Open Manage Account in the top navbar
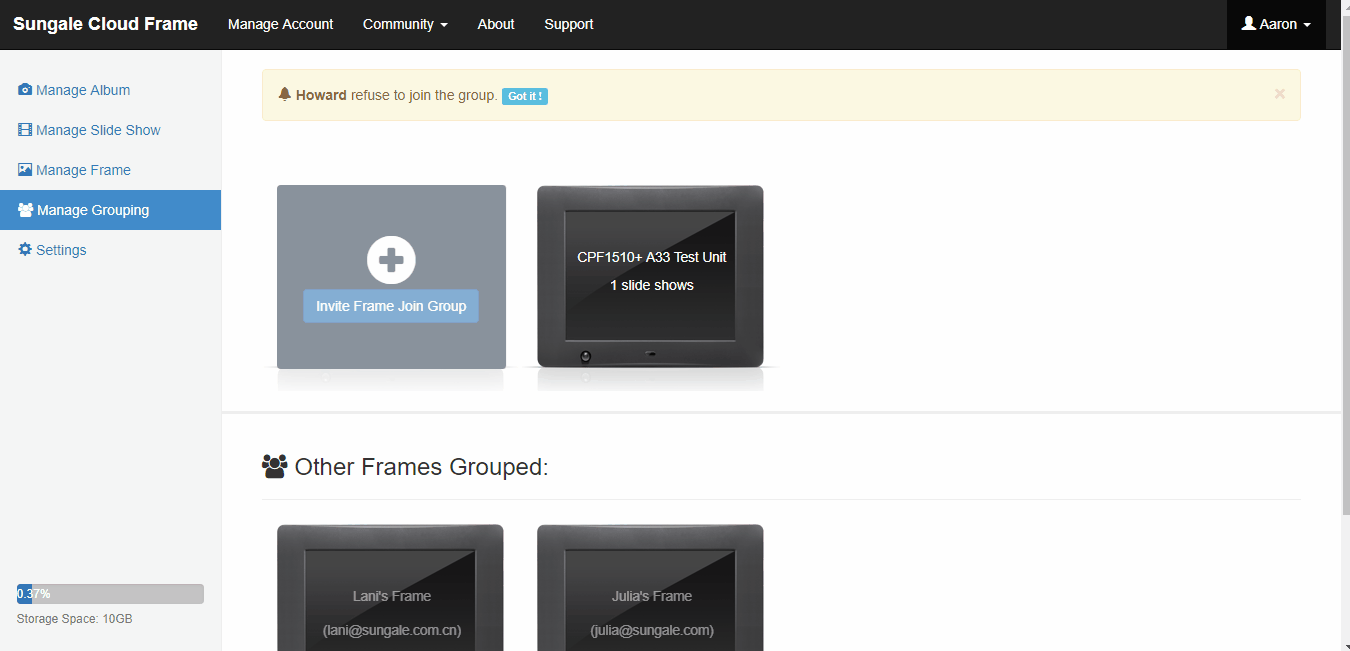Viewport: 1350px width, 651px height. [280, 24]
